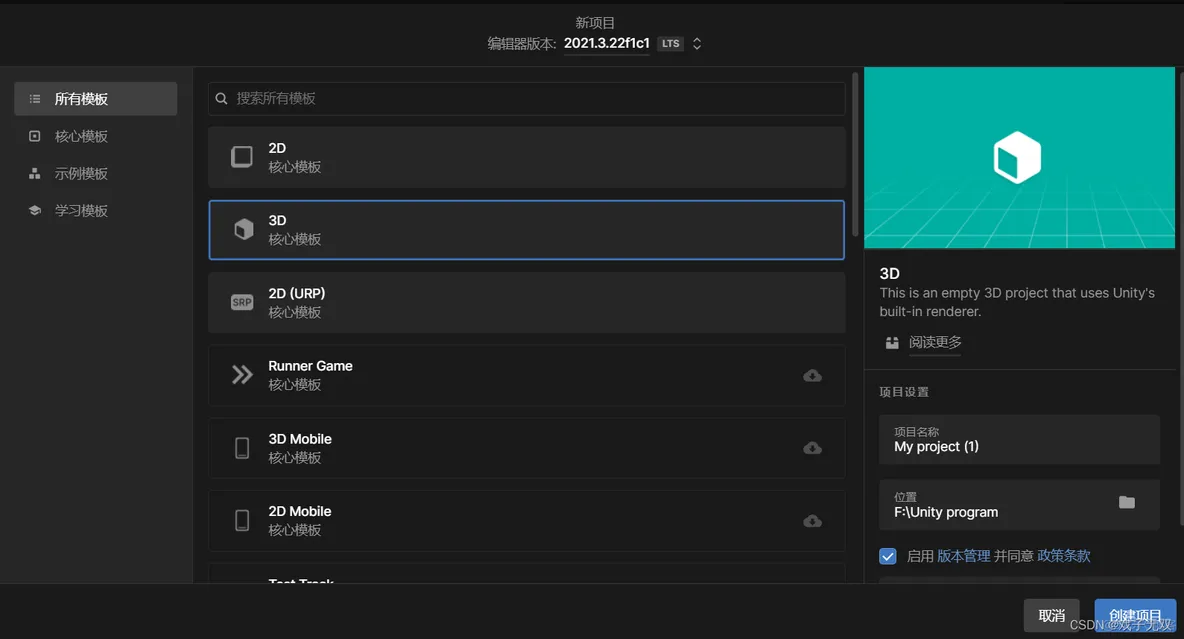Edit the project name My project (1)
Screen dimensions: 1184x639
click(1019, 440)
